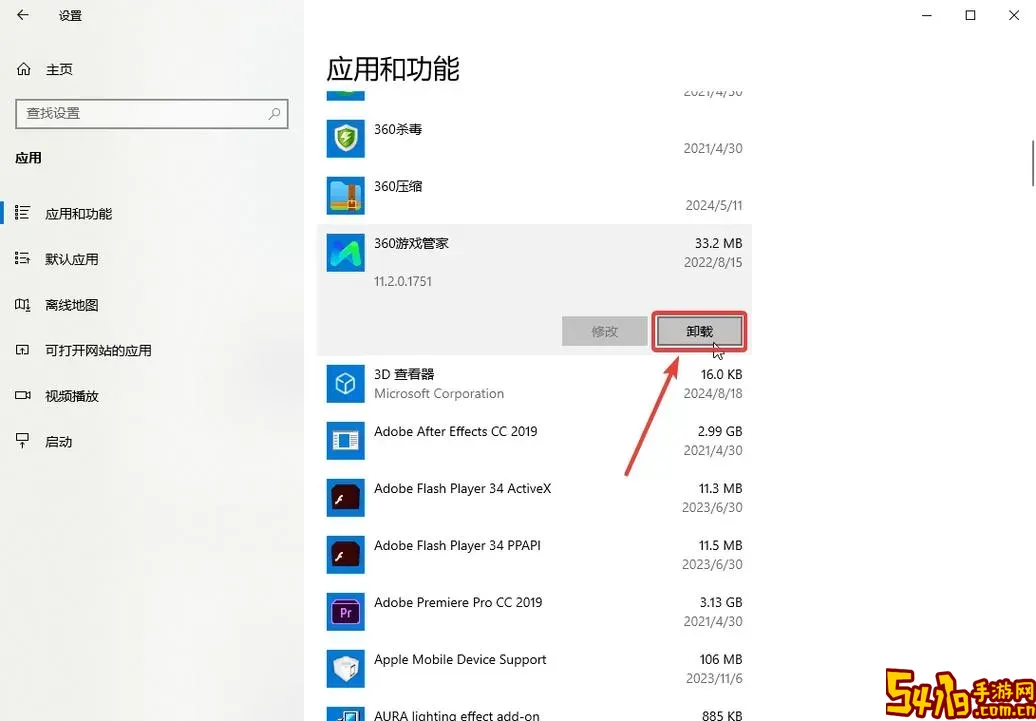
Task: Click the 360杀毒 shield app icon
Action: [346, 139]
